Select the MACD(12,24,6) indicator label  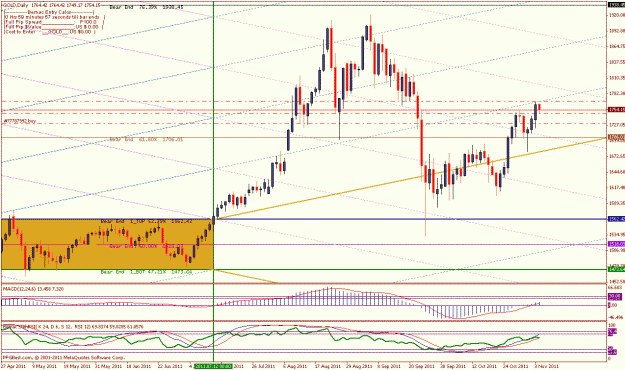[33, 289]
